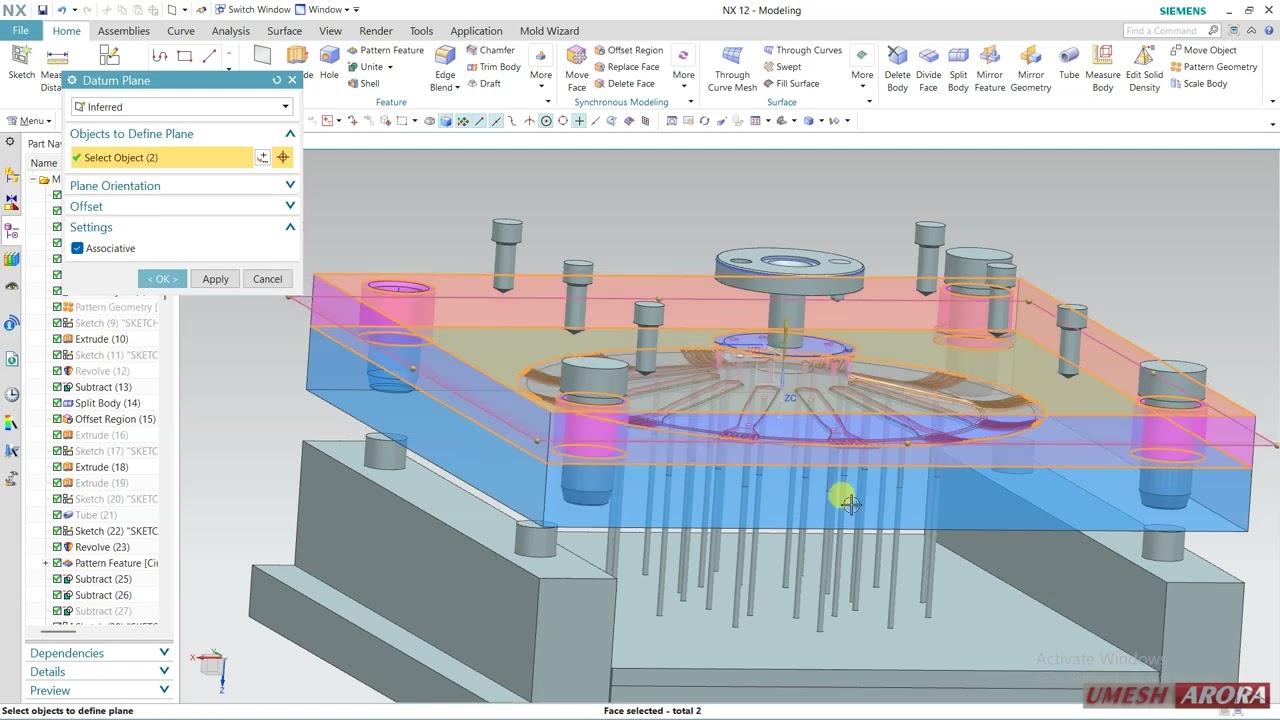Click Fill Surface command

[790, 84]
